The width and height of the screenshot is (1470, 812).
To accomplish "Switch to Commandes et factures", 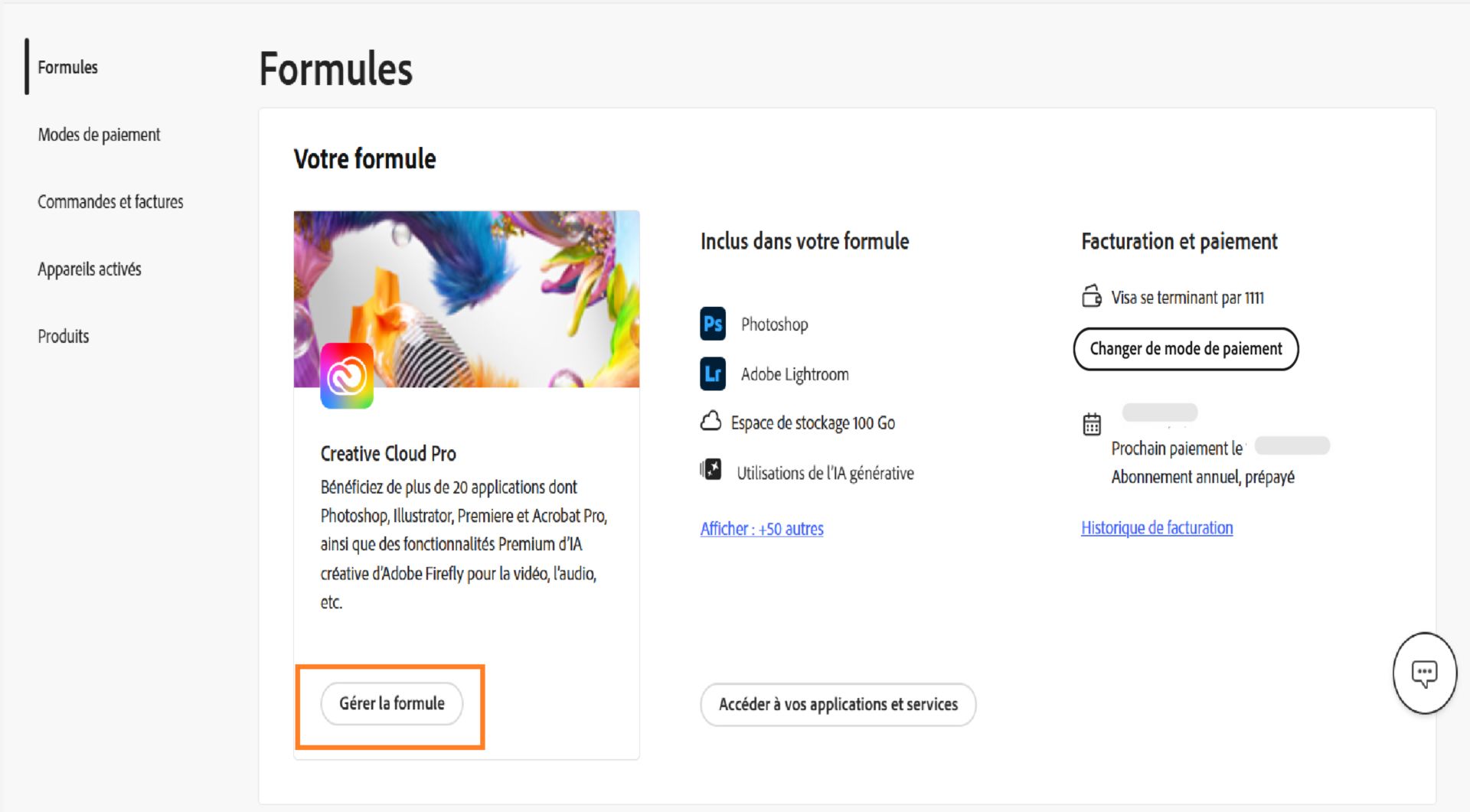I will [x=110, y=202].
